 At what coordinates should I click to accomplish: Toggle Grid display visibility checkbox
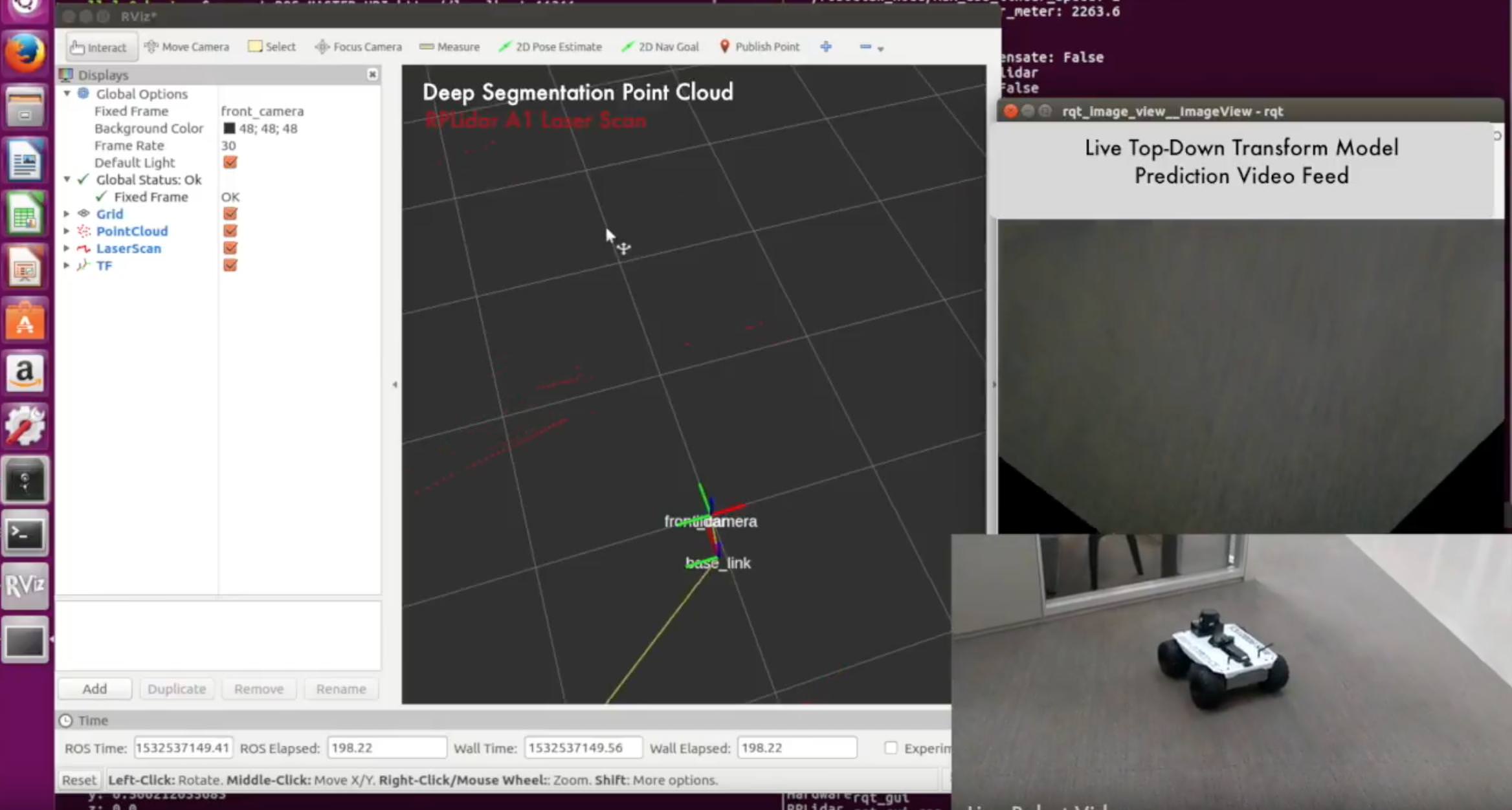[x=229, y=214]
